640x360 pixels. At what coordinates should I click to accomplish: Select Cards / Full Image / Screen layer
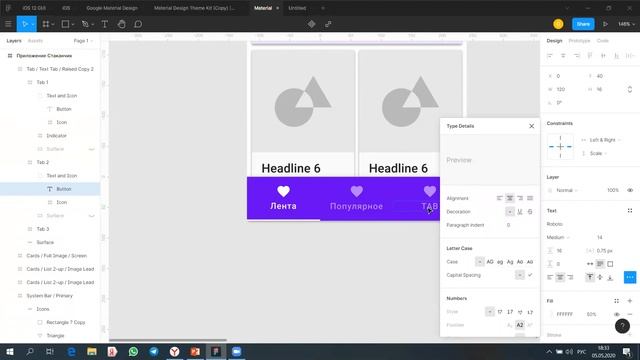[57, 256]
